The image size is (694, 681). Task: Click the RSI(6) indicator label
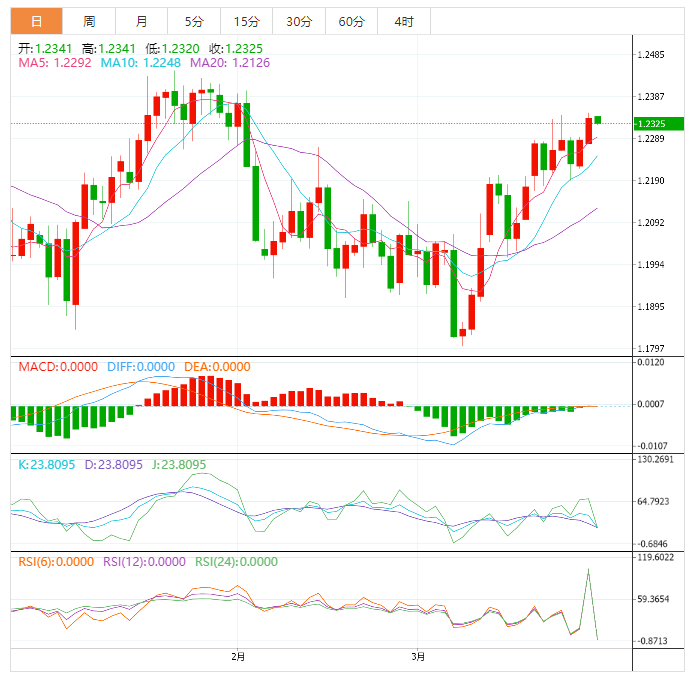[x=56, y=561]
